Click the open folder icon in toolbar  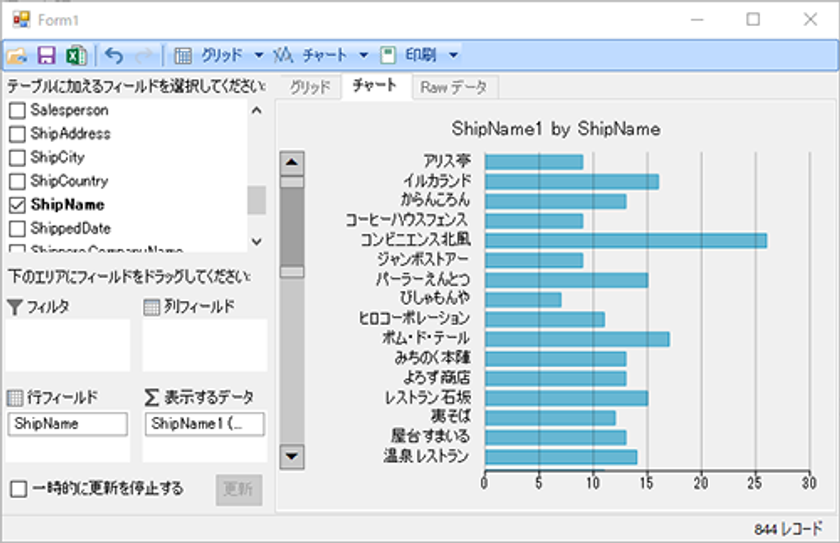(x=17, y=55)
